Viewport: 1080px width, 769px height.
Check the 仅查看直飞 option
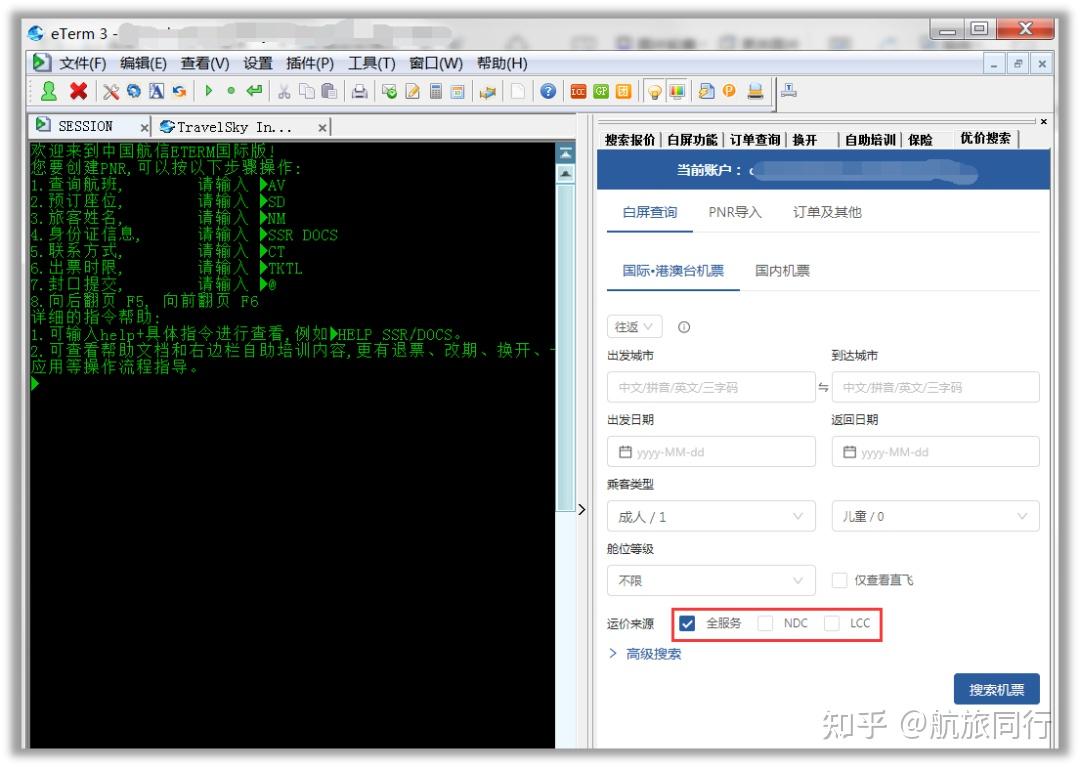coord(840,581)
